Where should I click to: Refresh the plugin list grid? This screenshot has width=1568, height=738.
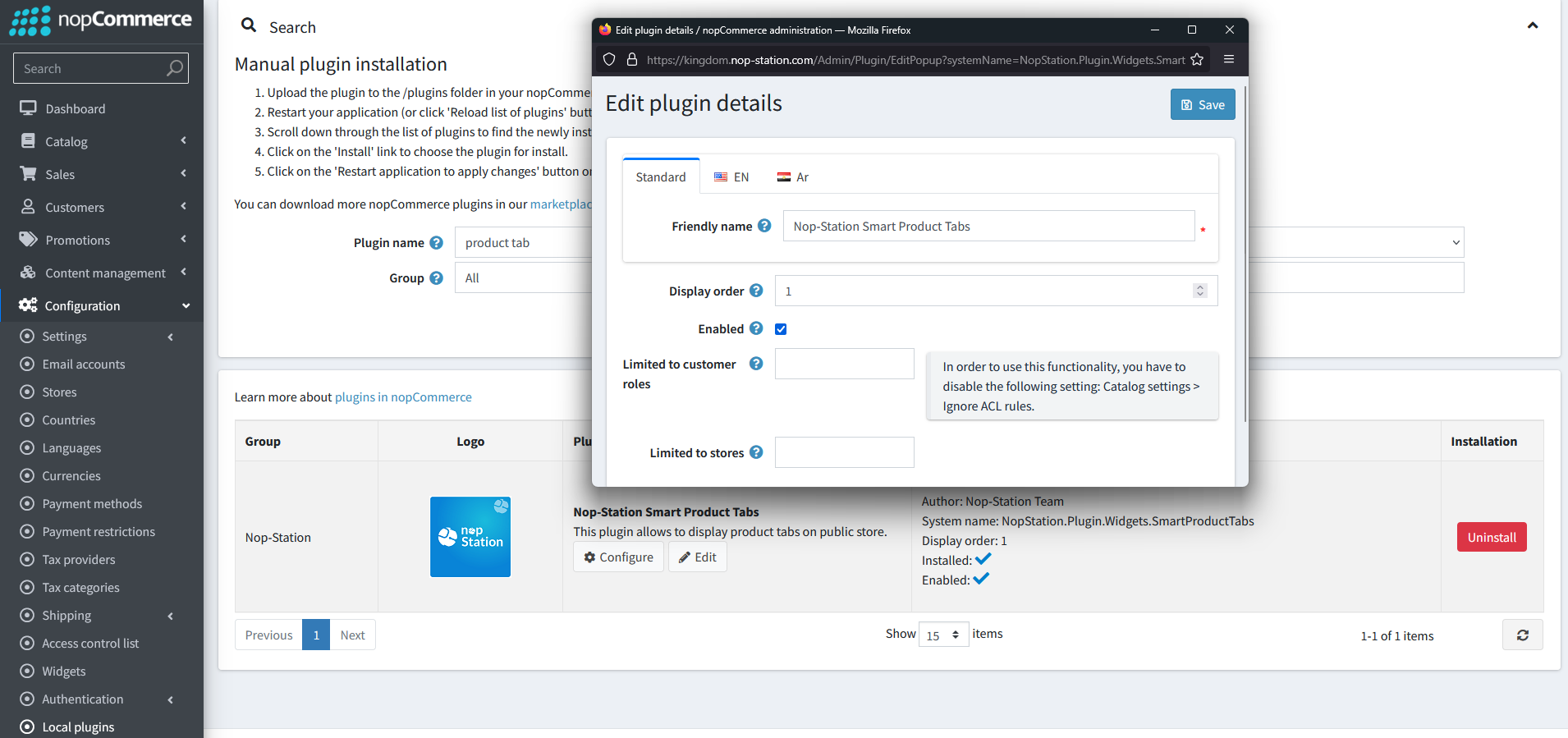(1523, 635)
